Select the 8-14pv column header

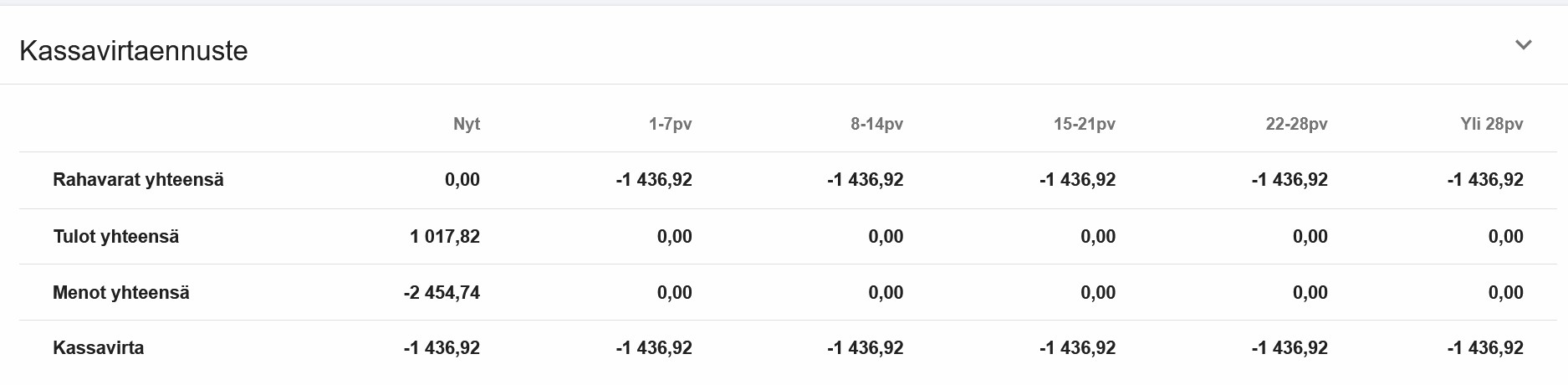[x=877, y=124]
